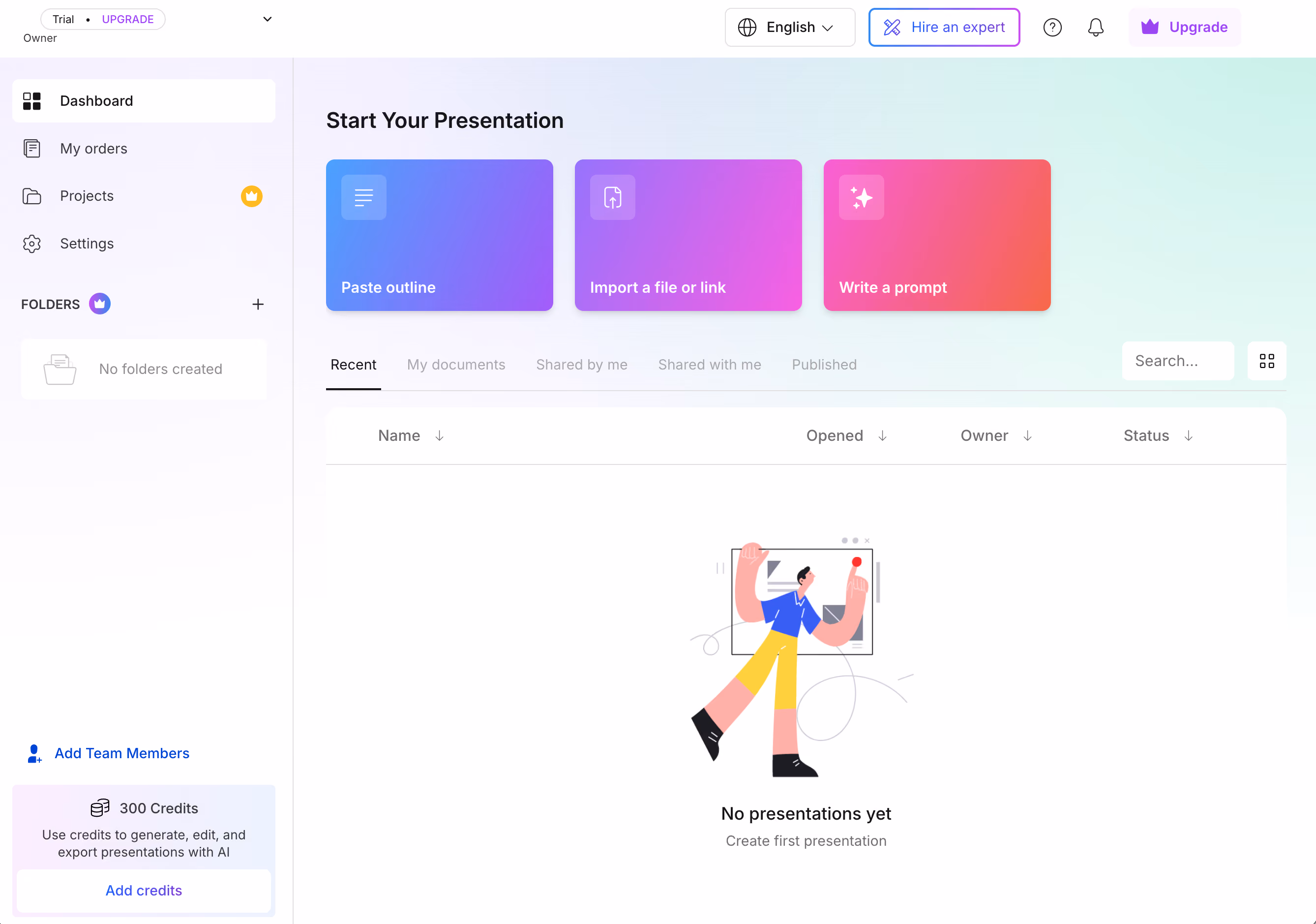The height and width of the screenshot is (924, 1316).
Task: Click the coins icon beside 300 Credits
Action: (x=100, y=808)
